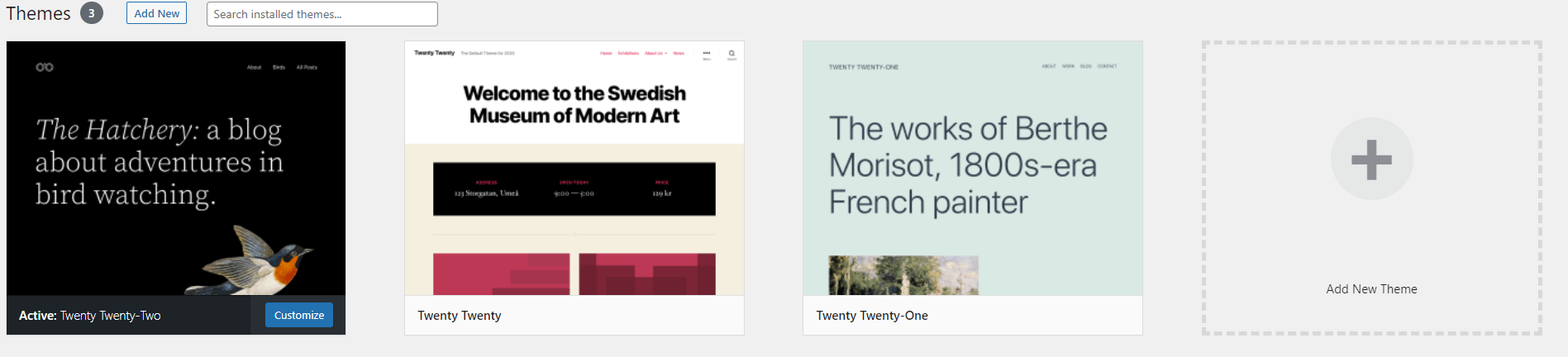This screenshot has width=1568, height=357.
Task: Click the painting image in the Twenty Twenty-One preview
Action: click(x=903, y=275)
